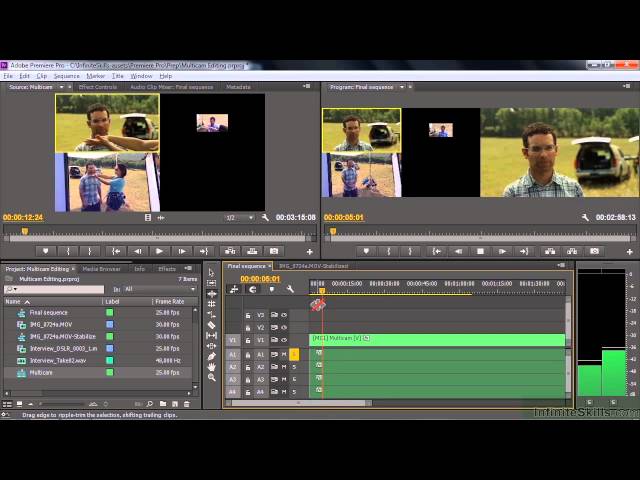
Task: Select the Slide tool
Action: (x=211, y=346)
